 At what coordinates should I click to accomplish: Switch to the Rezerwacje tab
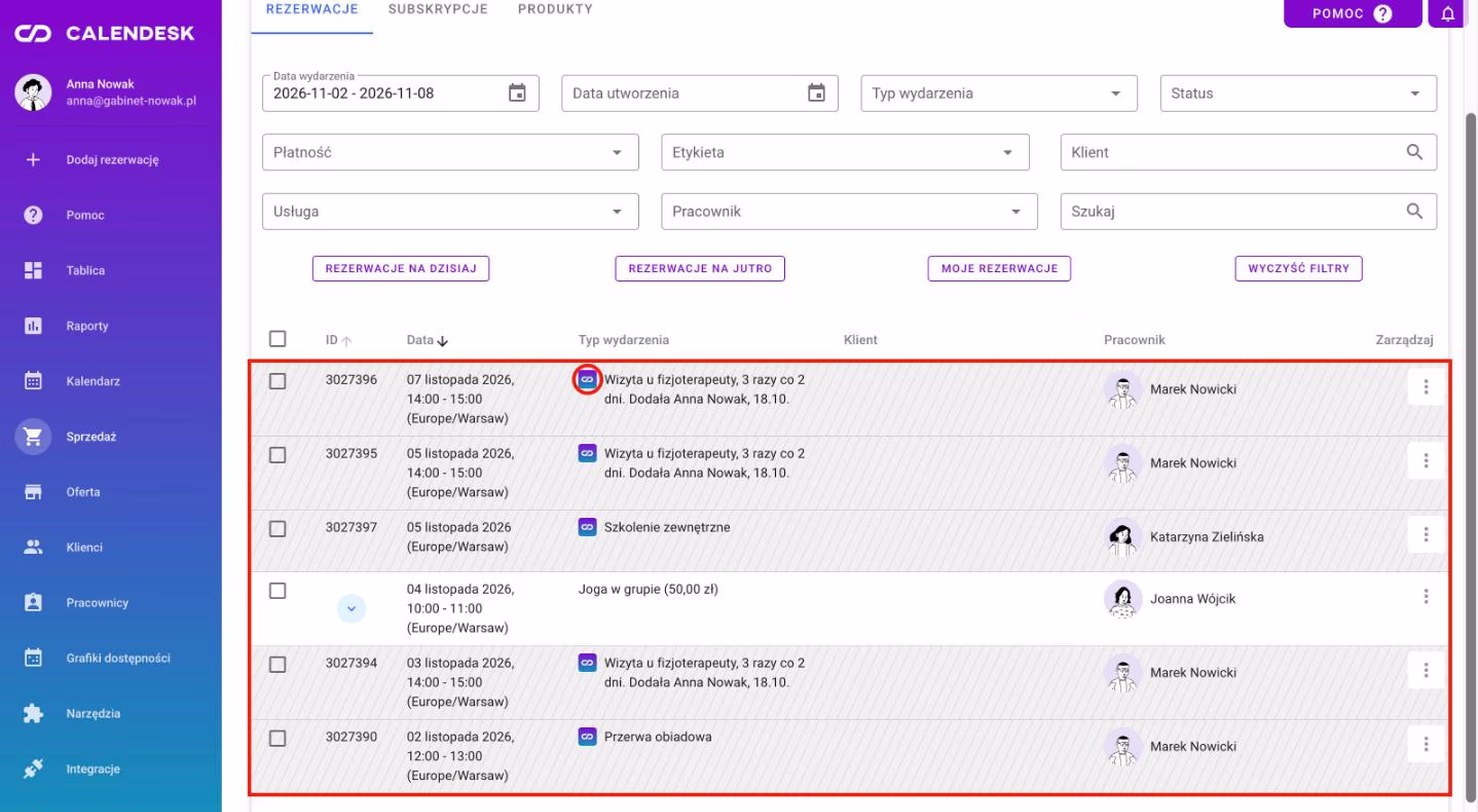311,10
